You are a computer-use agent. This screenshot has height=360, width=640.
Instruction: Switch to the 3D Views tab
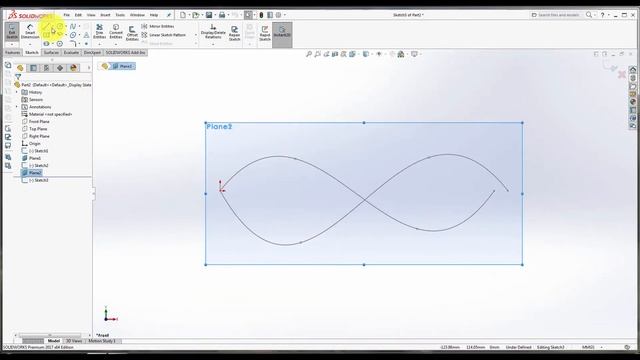pyautogui.click(x=73, y=341)
